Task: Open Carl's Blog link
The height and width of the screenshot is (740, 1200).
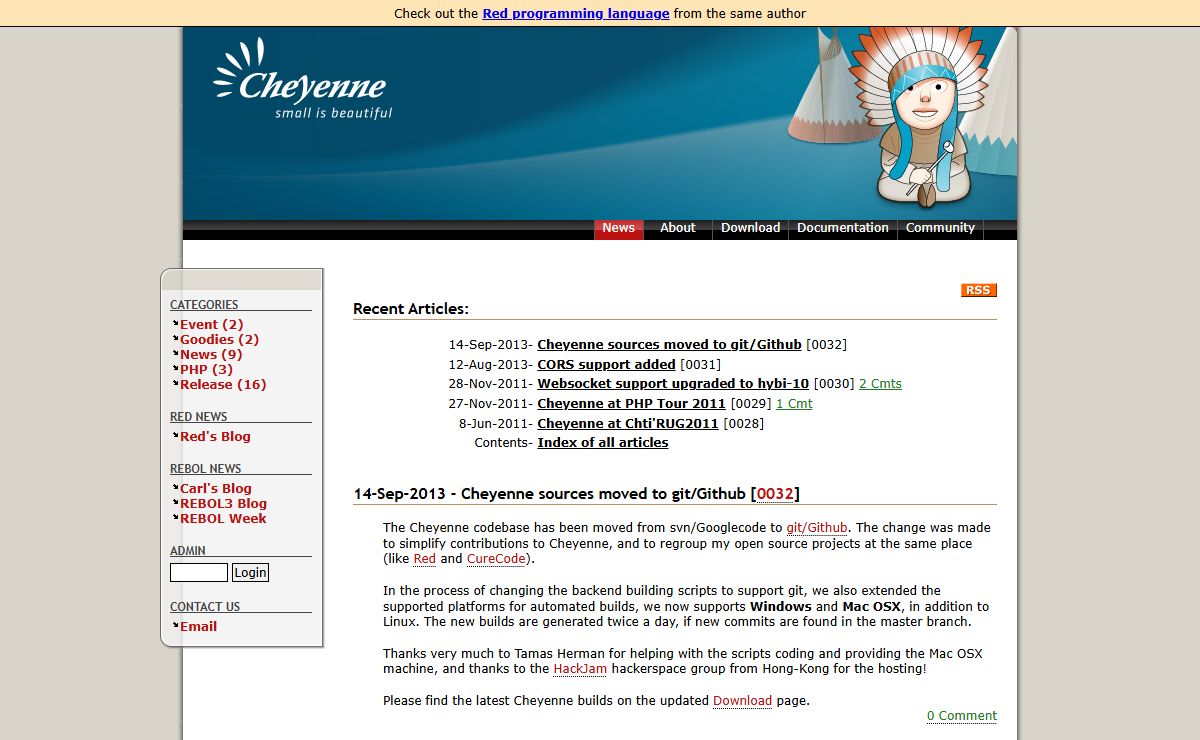Action: 216,489
